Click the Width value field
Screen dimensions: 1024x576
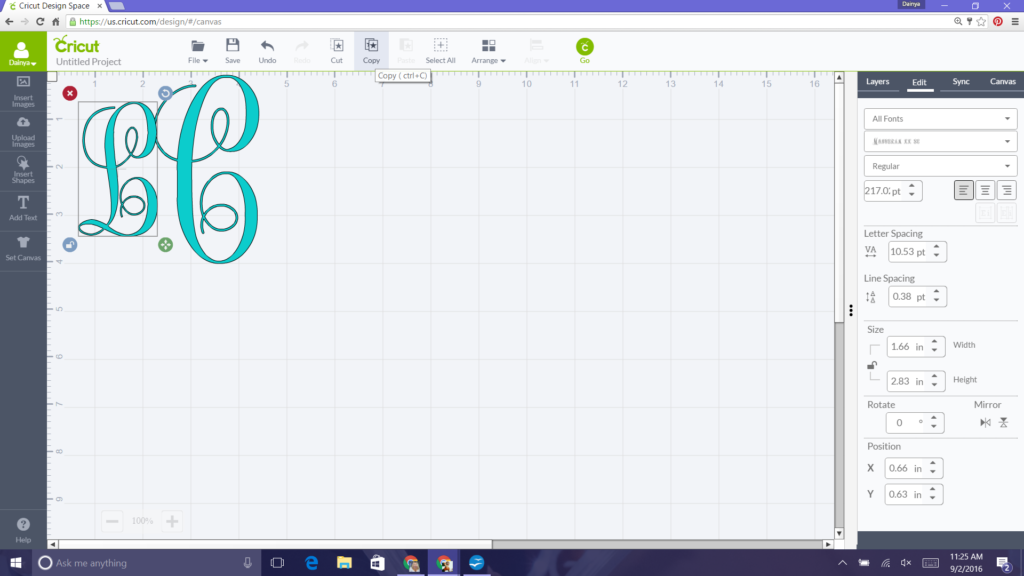[x=908, y=347]
